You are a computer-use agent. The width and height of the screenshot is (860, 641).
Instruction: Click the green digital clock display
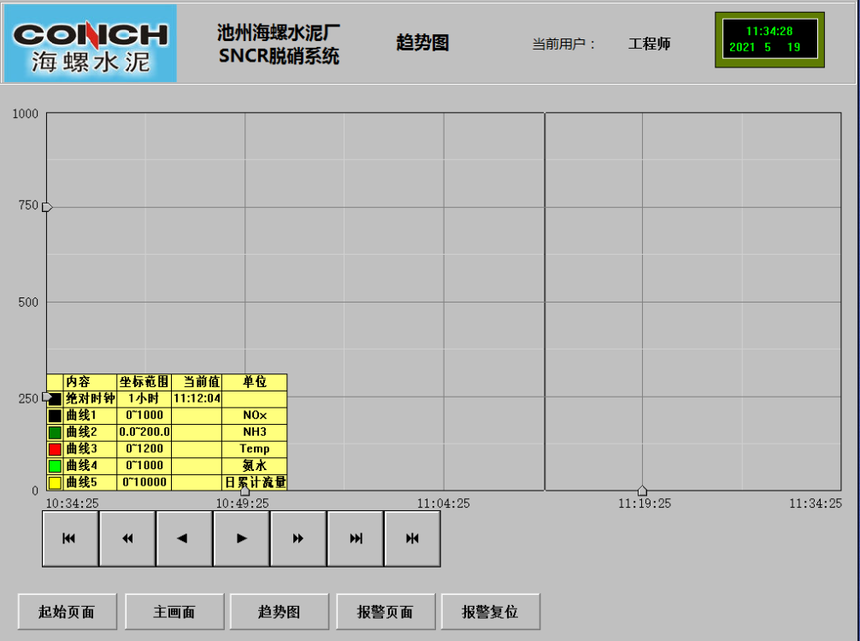coord(770,39)
